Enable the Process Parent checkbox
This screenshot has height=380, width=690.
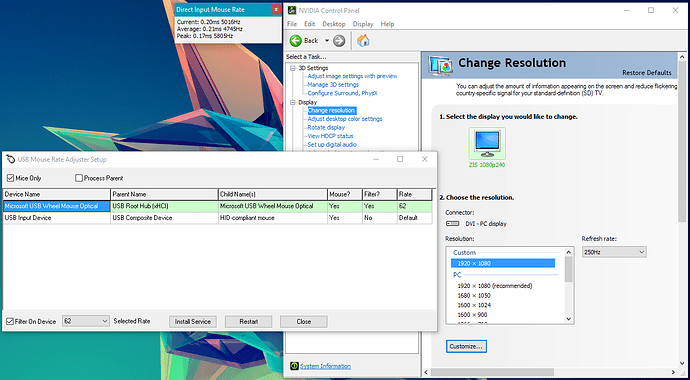click(79, 178)
